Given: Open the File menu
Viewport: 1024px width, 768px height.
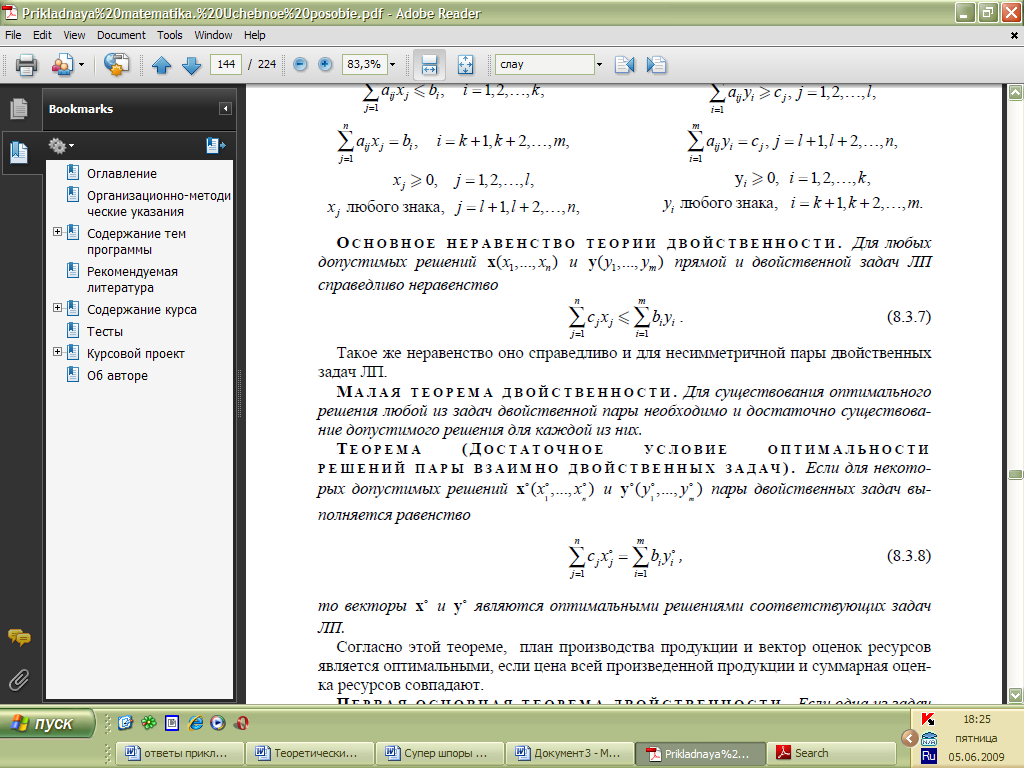Looking at the screenshot, I should [x=13, y=35].
